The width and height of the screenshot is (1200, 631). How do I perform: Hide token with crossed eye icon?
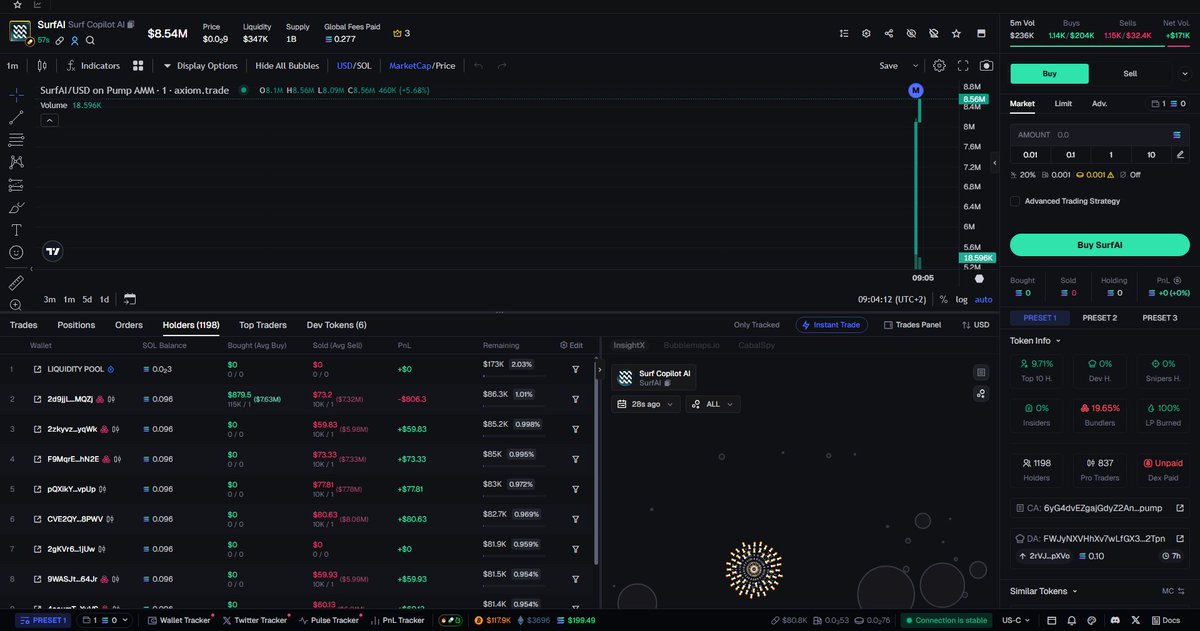(911, 33)
